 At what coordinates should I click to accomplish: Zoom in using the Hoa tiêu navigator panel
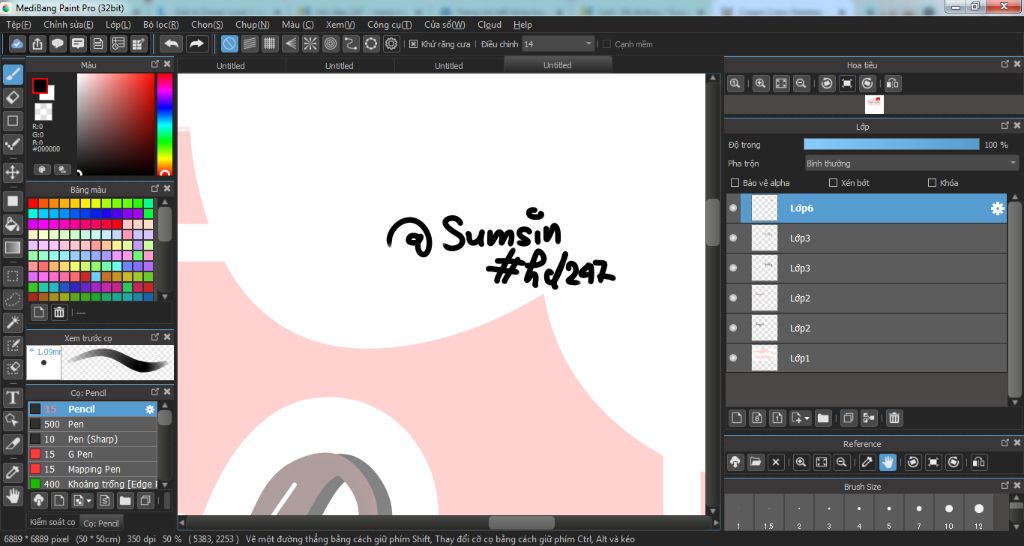pos(761,84)
